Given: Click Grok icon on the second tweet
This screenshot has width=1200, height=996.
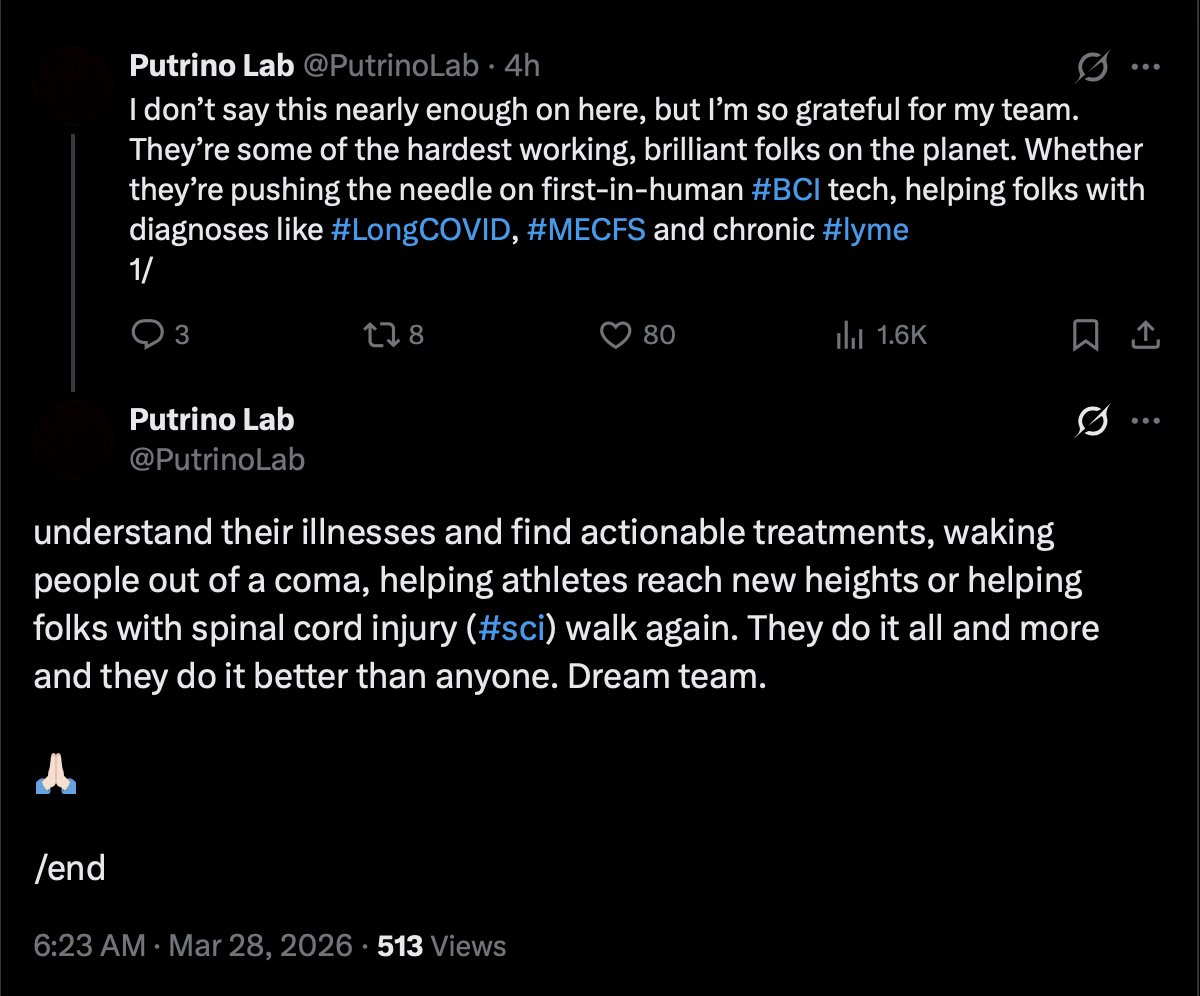Looking at the screenshot, I should tap(1092, 422).
